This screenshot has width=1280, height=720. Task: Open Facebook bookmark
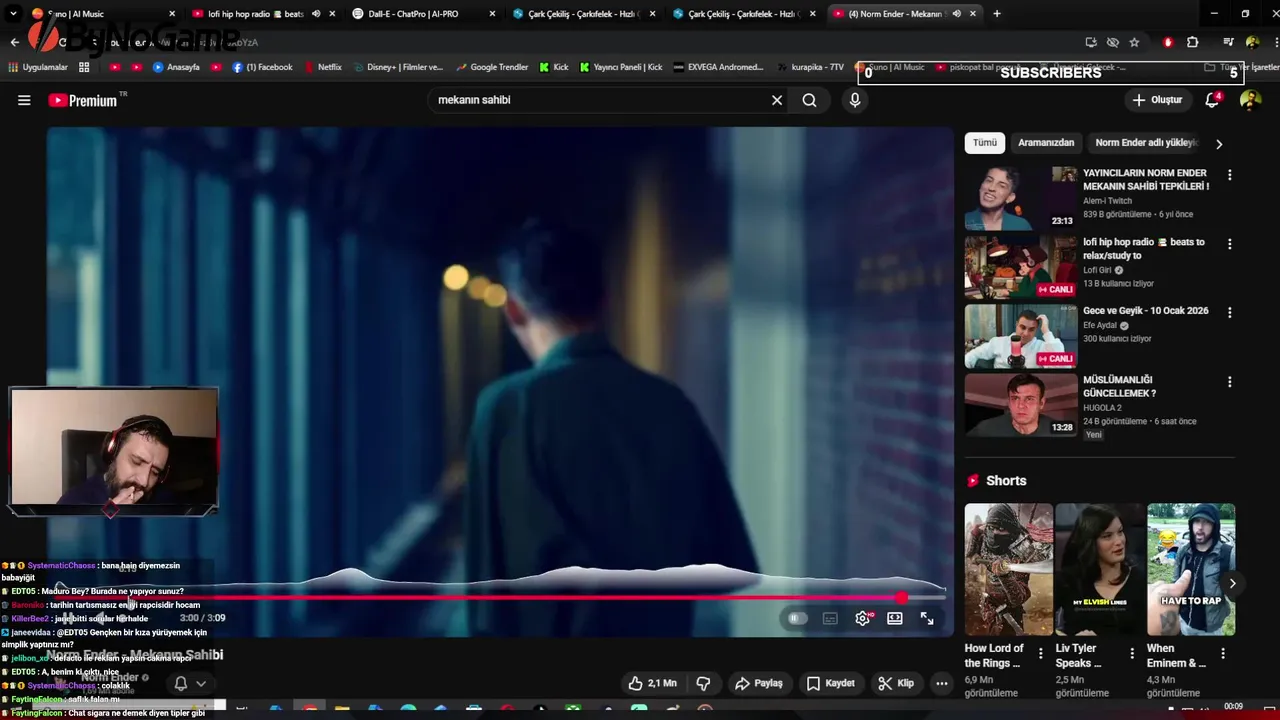(x=262, y=67)
